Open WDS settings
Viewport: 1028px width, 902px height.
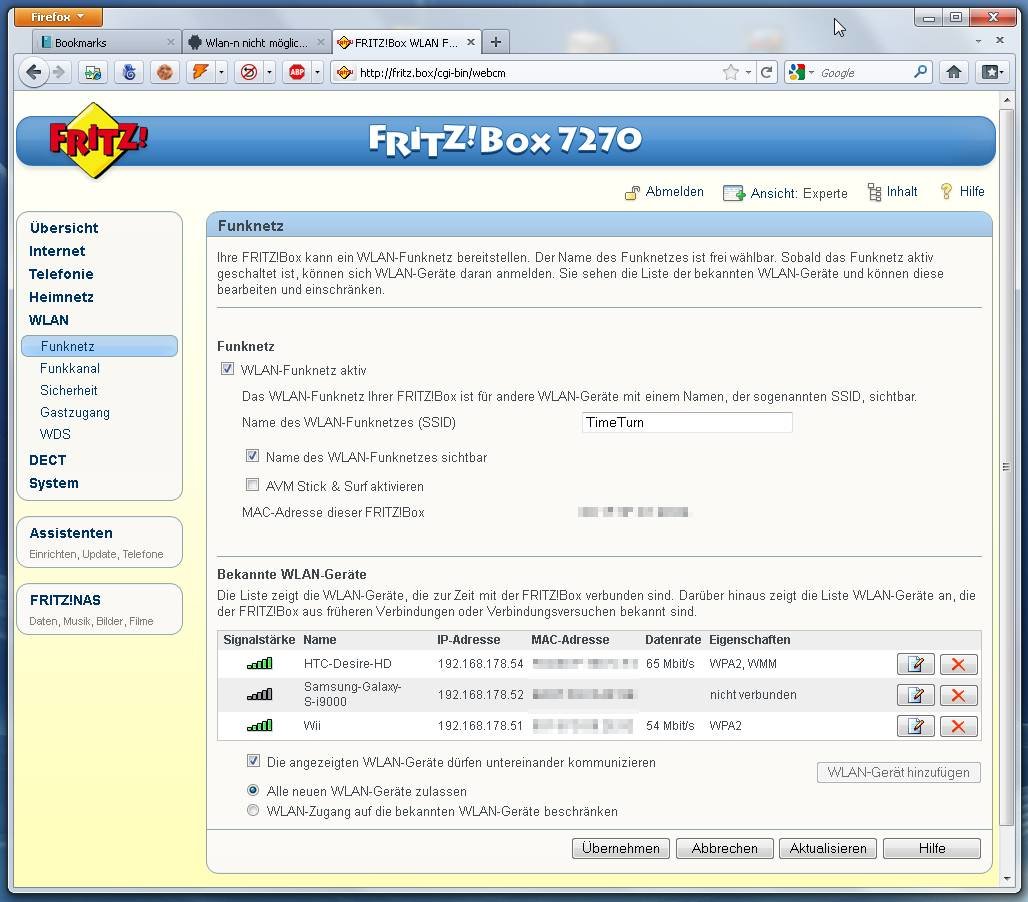click(x=55, y=435)
